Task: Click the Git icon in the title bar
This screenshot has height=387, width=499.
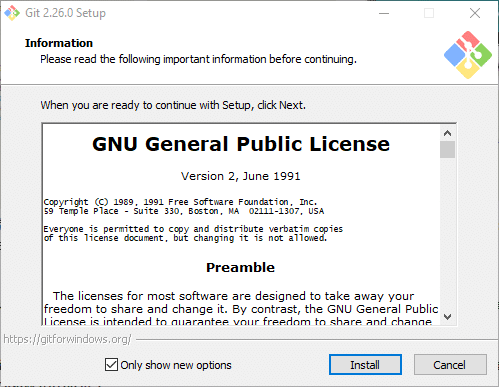Action: click(12, 13)
